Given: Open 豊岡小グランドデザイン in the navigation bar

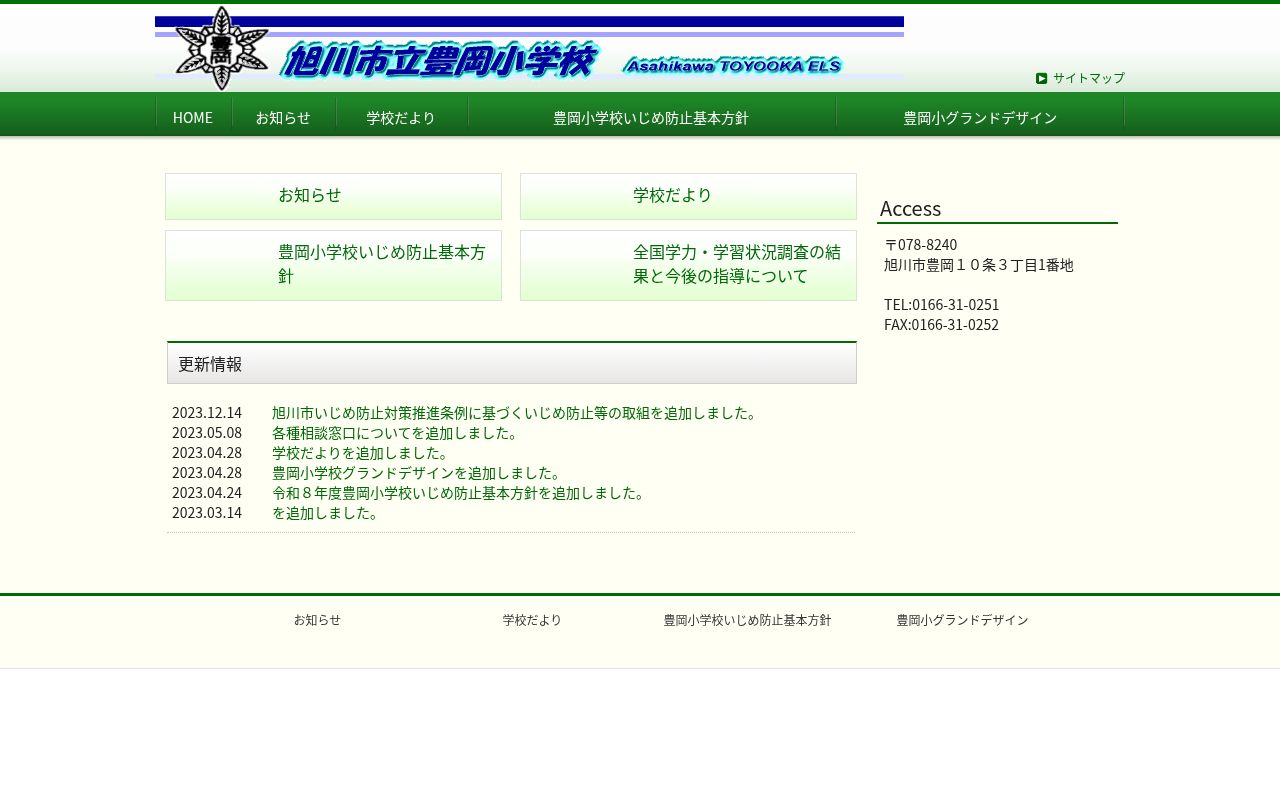Looking at the screenshot, I should pyautogui.click(x=980, y=117).
